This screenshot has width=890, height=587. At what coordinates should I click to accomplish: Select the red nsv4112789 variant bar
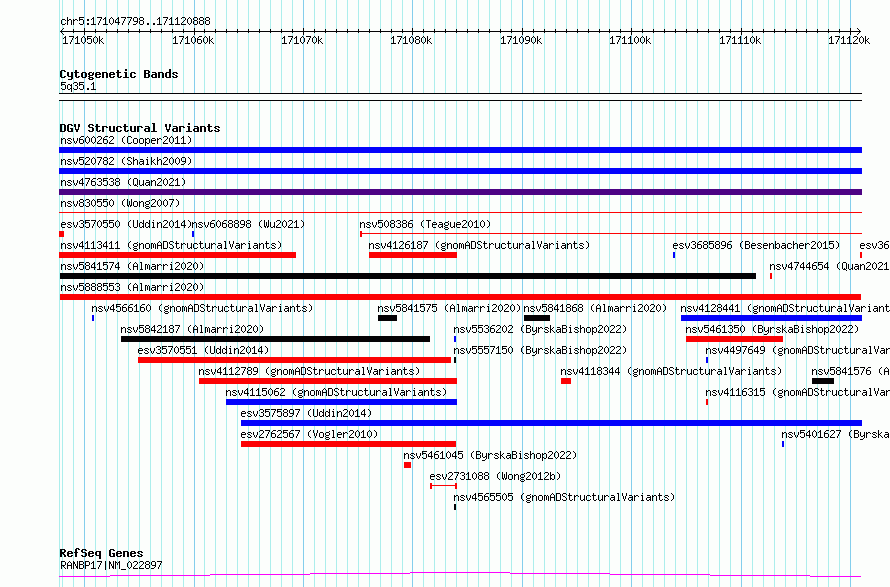point(328,381)
